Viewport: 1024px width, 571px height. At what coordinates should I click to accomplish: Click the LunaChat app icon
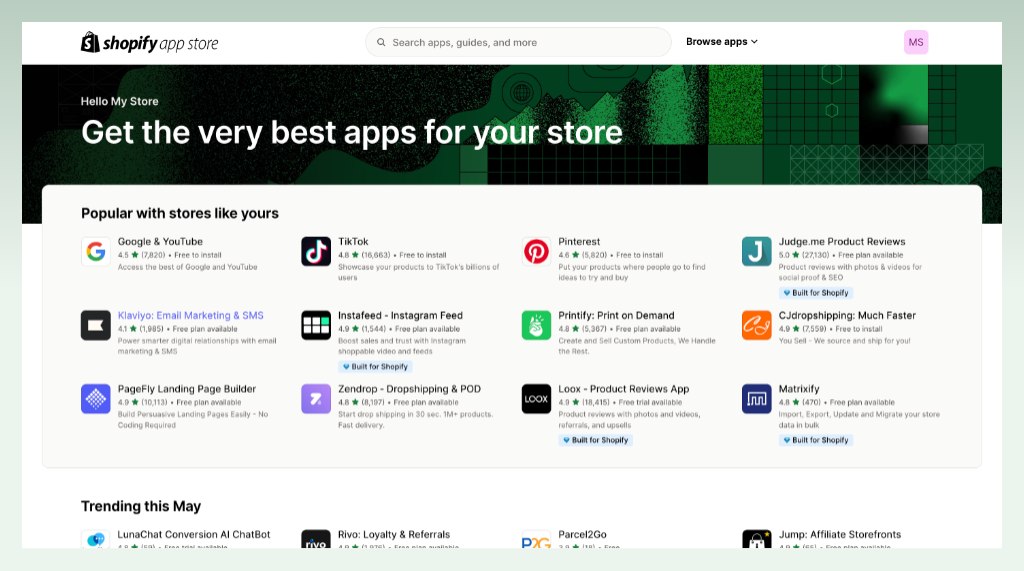(95, 539)
